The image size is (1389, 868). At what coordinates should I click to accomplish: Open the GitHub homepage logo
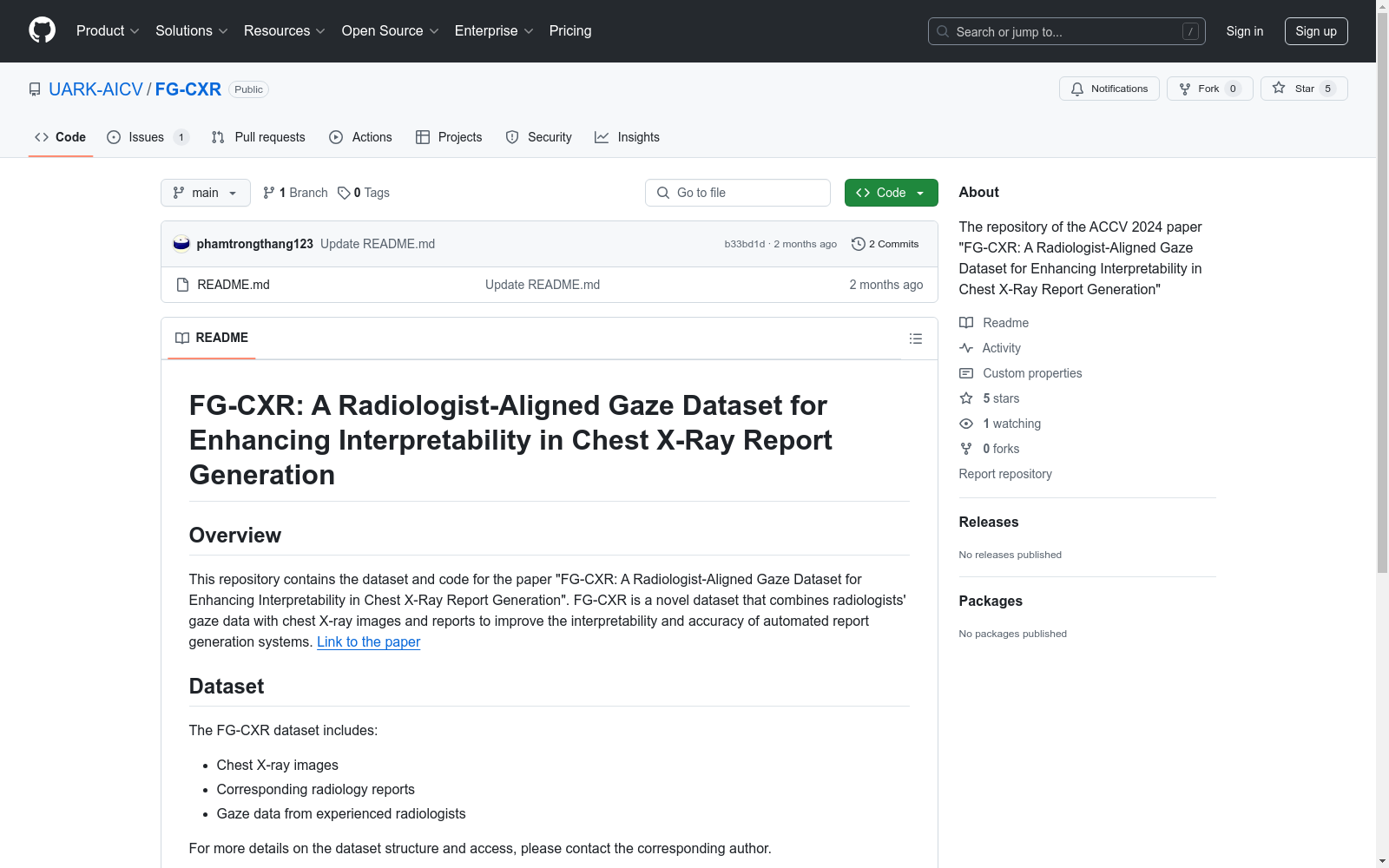pyautogui.click(x=42, y=30)
